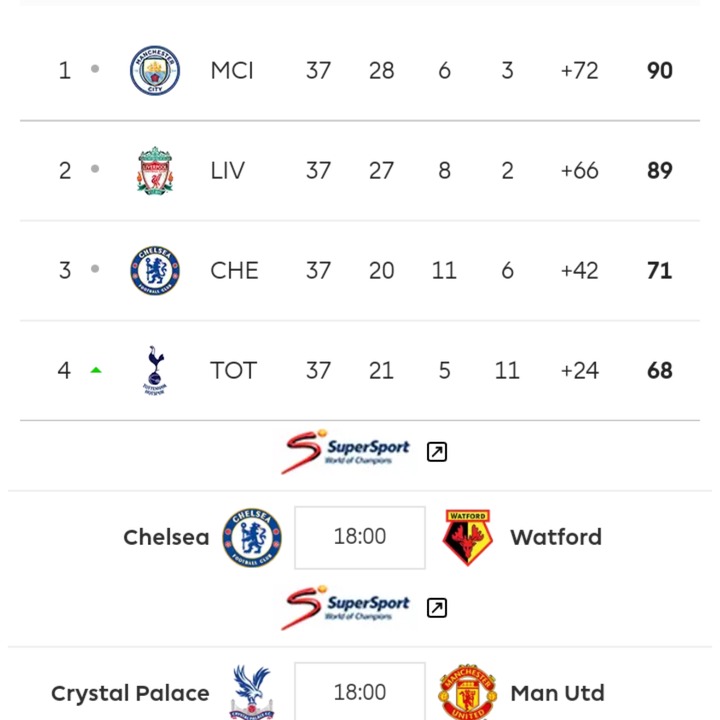Screen dimensions: 720x720
Task: Open external link icon above Chelsea fixture
Action: pyautogui.click(x=437, y=452)
